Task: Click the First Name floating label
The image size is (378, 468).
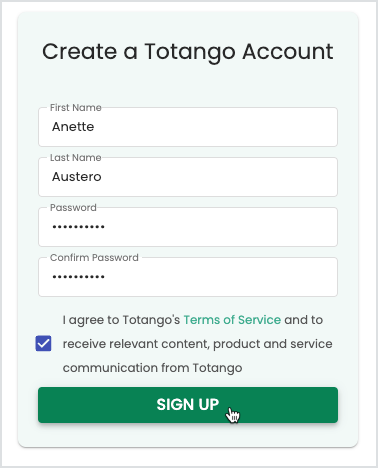Action: (76, 108)
